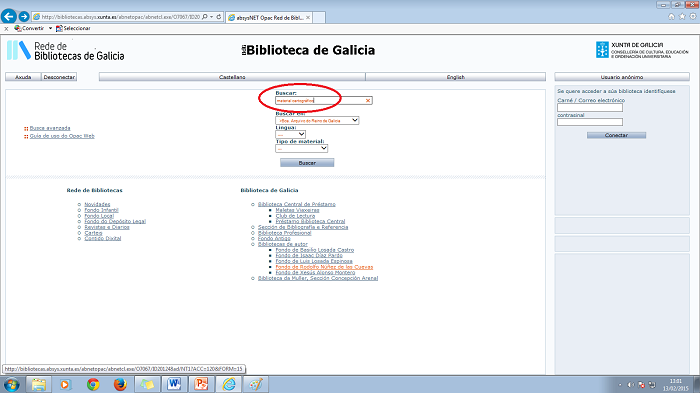Launch Google Chrome from the taskbar
This screenshot has height=393, width=700.
coord(93,384)
